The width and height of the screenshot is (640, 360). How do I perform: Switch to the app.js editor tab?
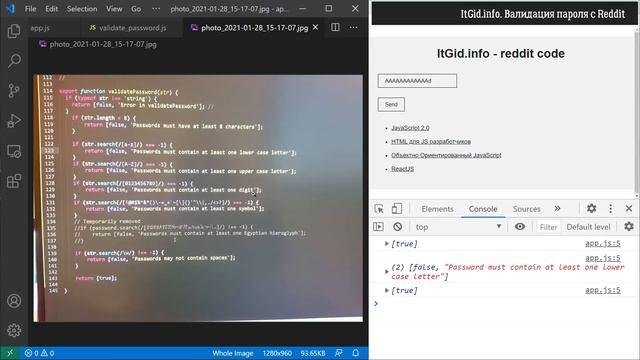coord(40,28)
